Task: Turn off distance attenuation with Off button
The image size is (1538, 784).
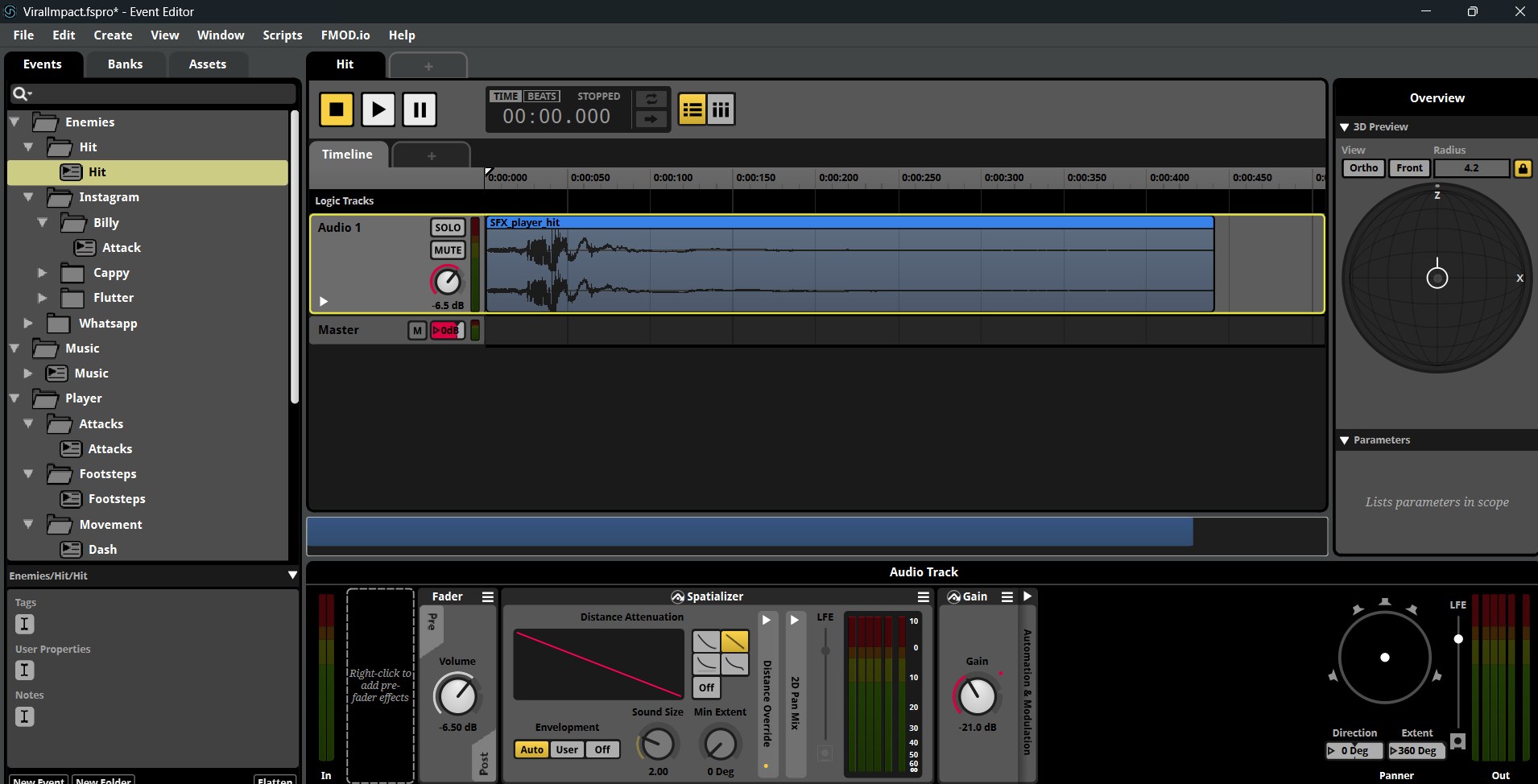Action: pos(706,687)
